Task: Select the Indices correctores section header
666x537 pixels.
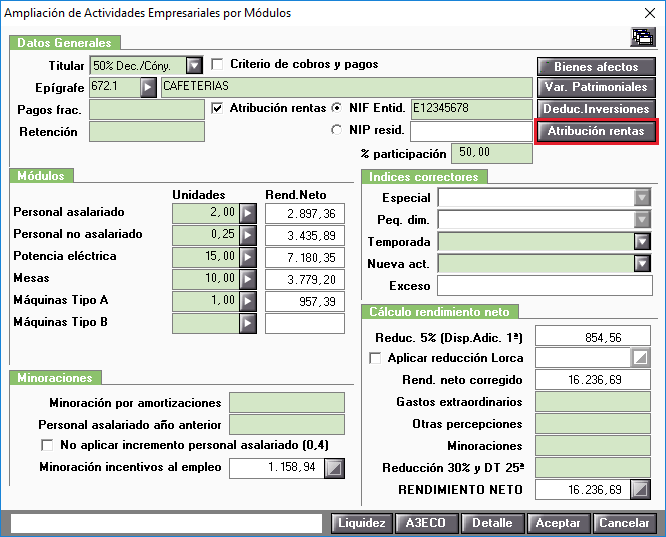Action: click(424, 177)
